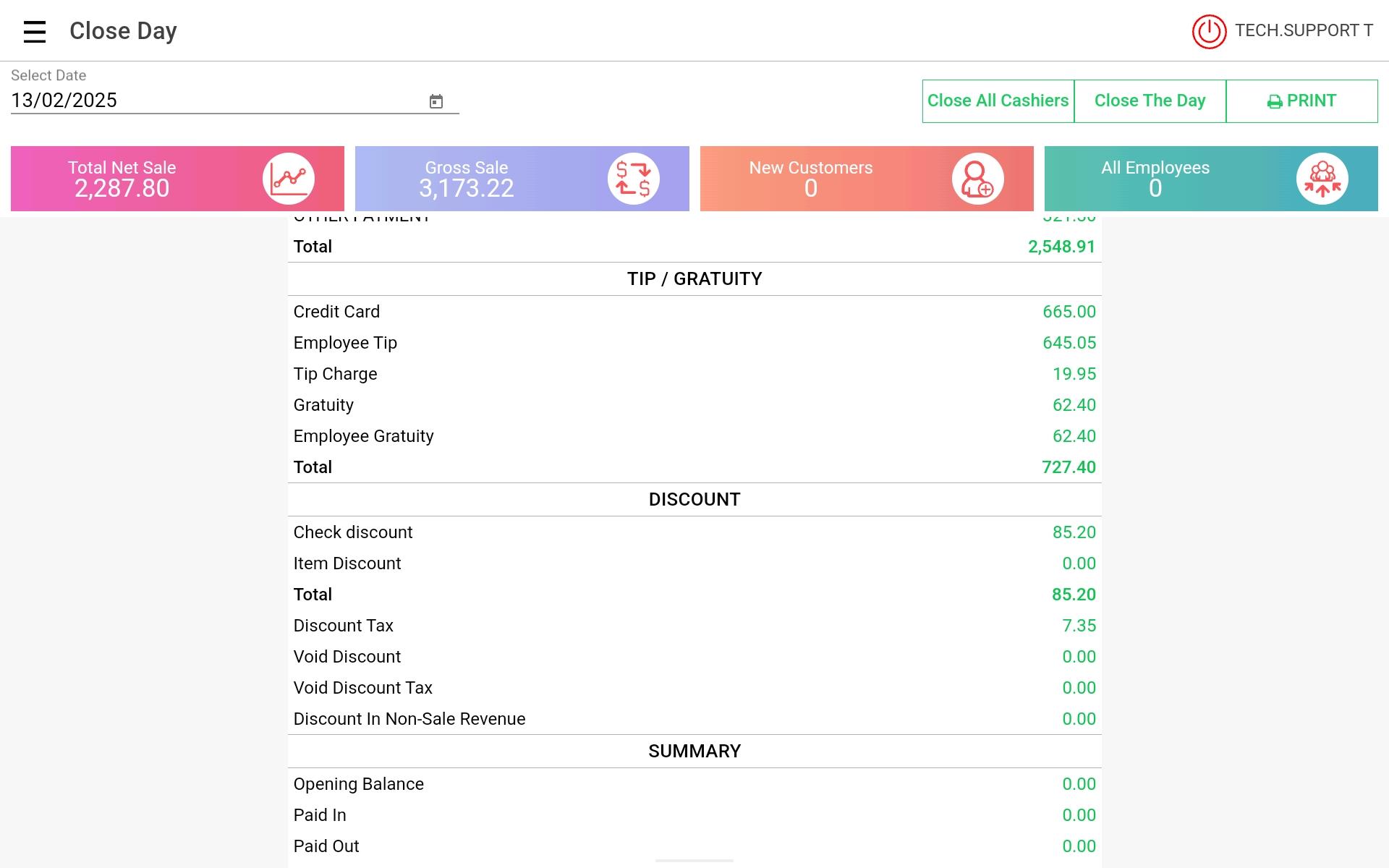Screen dimensions: 1389x868
Task: Click the Check discount value 85.20
Action: coord(1074,532)
